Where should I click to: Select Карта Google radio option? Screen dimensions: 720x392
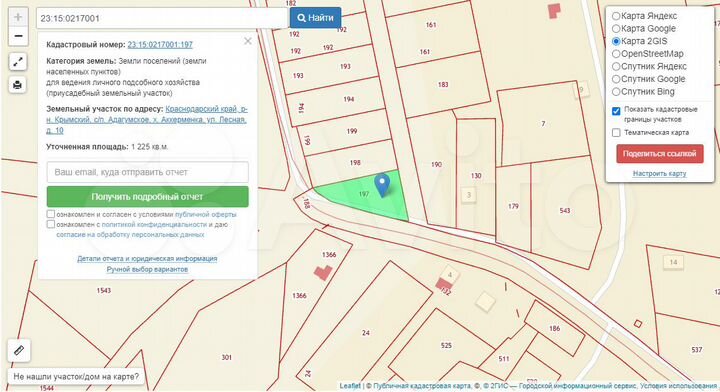point(616,28)
